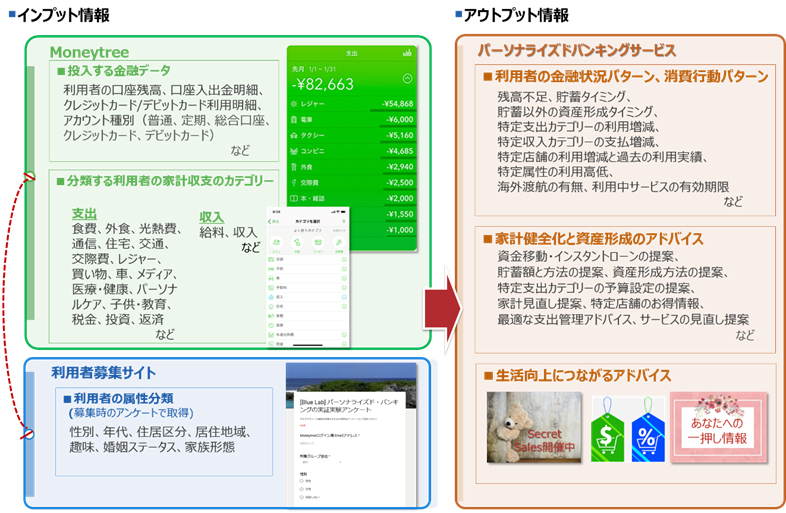Viewport: 786px width, 513px height.
Task: Open the 交際費 expense row showing -¥2,500
Action: [x=352, y=182]
